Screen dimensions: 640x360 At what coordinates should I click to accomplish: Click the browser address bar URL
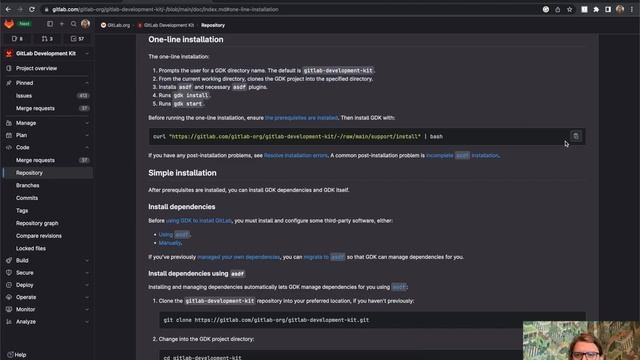[x=165, y=9]
